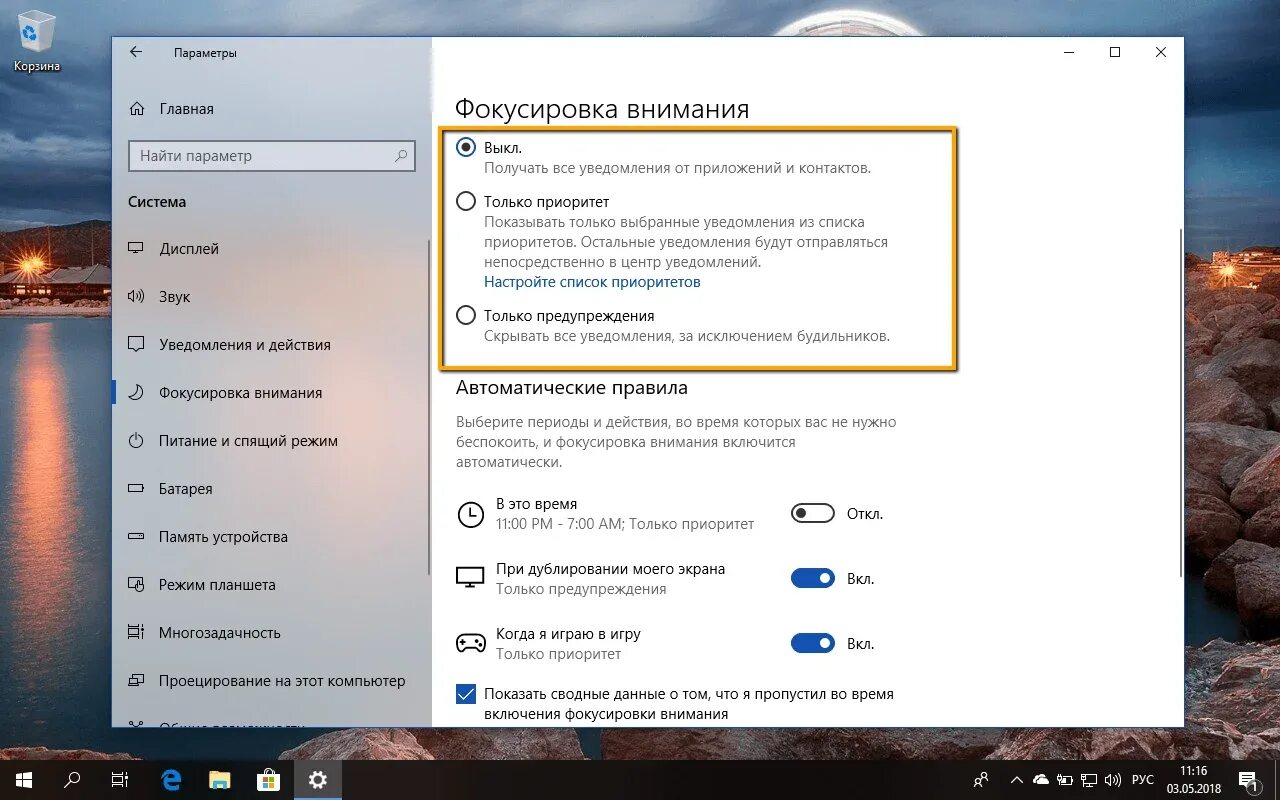Enable the В это время schedule toggle
The image size is (1280, 800).
[812, 512]
